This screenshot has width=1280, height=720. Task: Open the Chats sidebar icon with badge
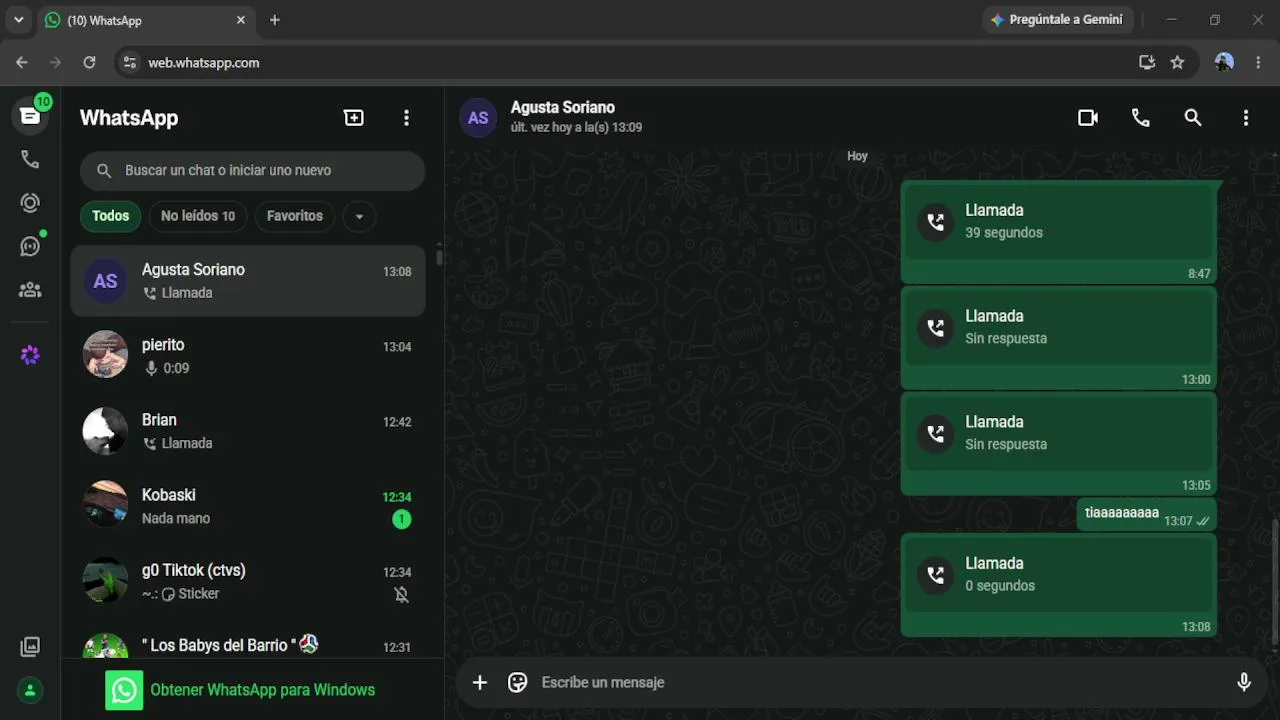(30, 116)
